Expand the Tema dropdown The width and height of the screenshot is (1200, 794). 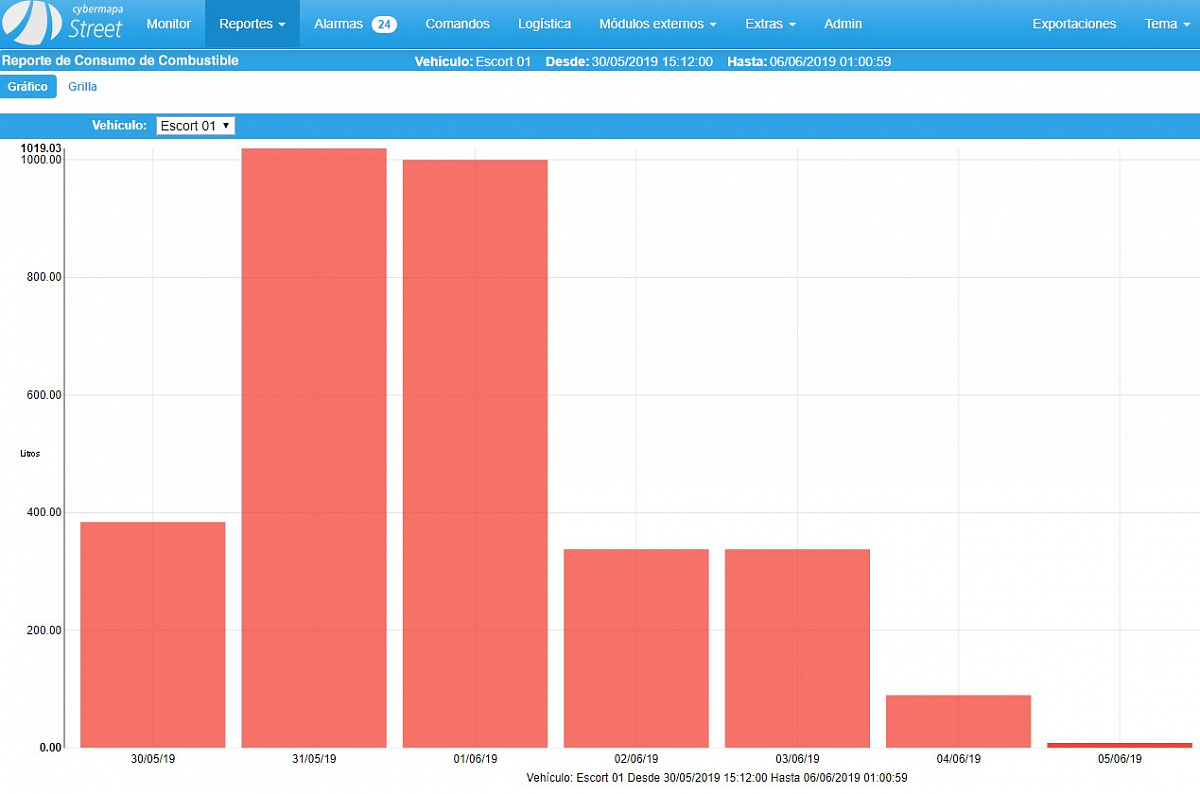coord(1165,23)
